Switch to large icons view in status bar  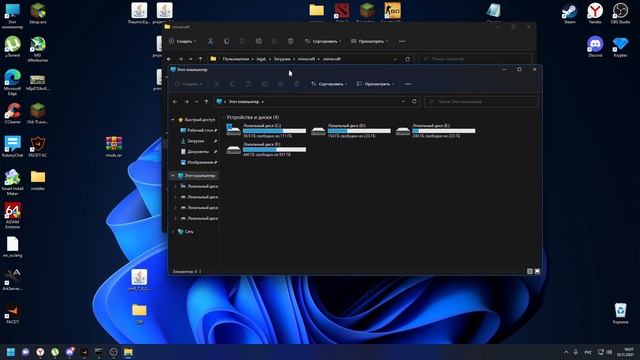(537, 271)
